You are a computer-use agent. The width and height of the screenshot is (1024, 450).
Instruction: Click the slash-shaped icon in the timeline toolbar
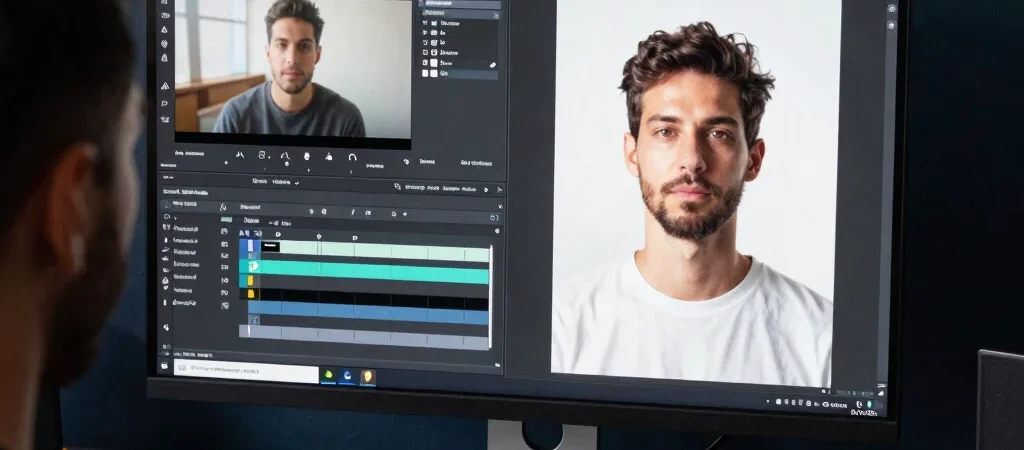(x=353, y=212)
